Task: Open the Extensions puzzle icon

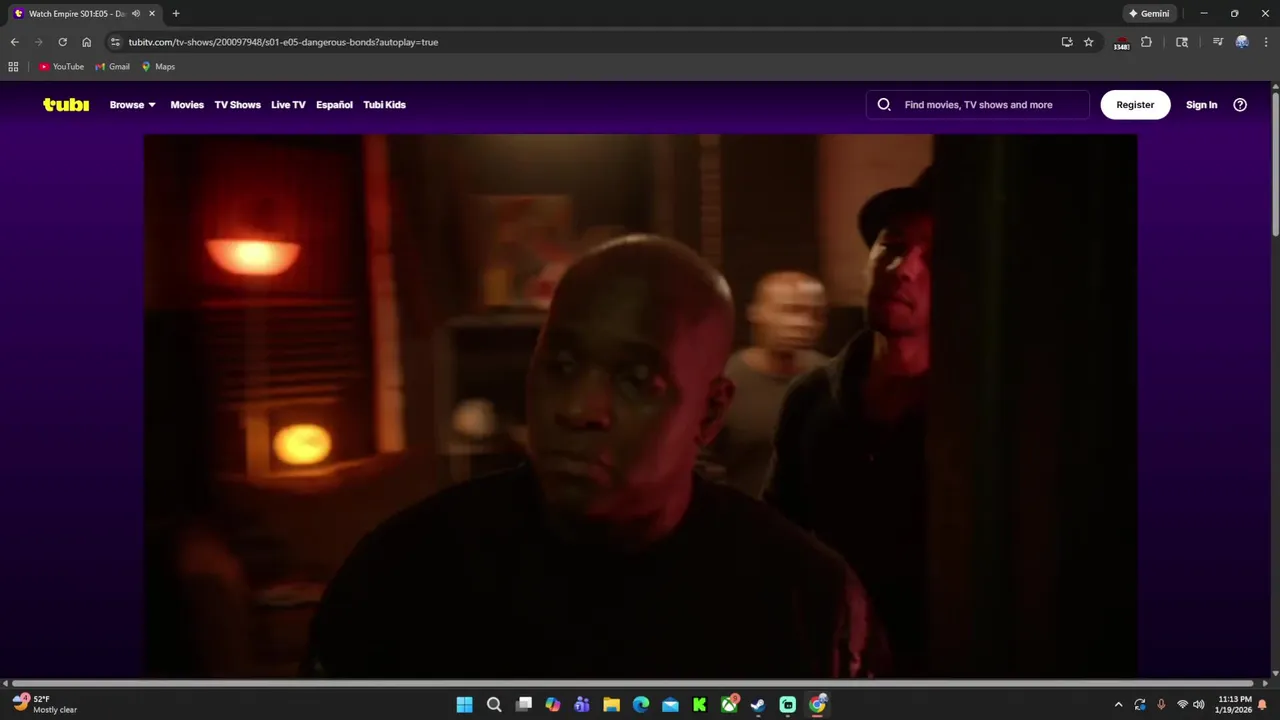Action: click(x=1147, y=42)
